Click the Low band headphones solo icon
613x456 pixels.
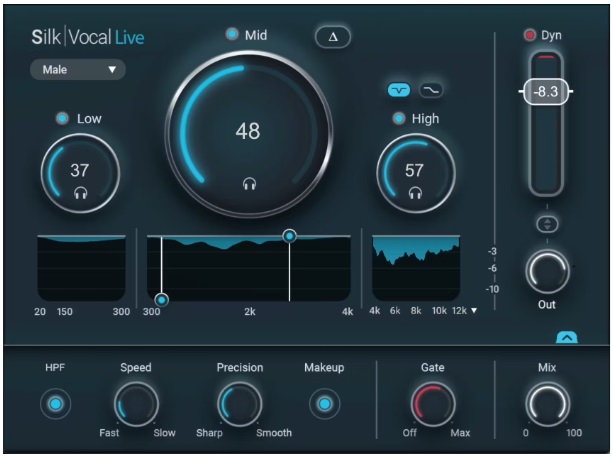(x=81, y=193)
